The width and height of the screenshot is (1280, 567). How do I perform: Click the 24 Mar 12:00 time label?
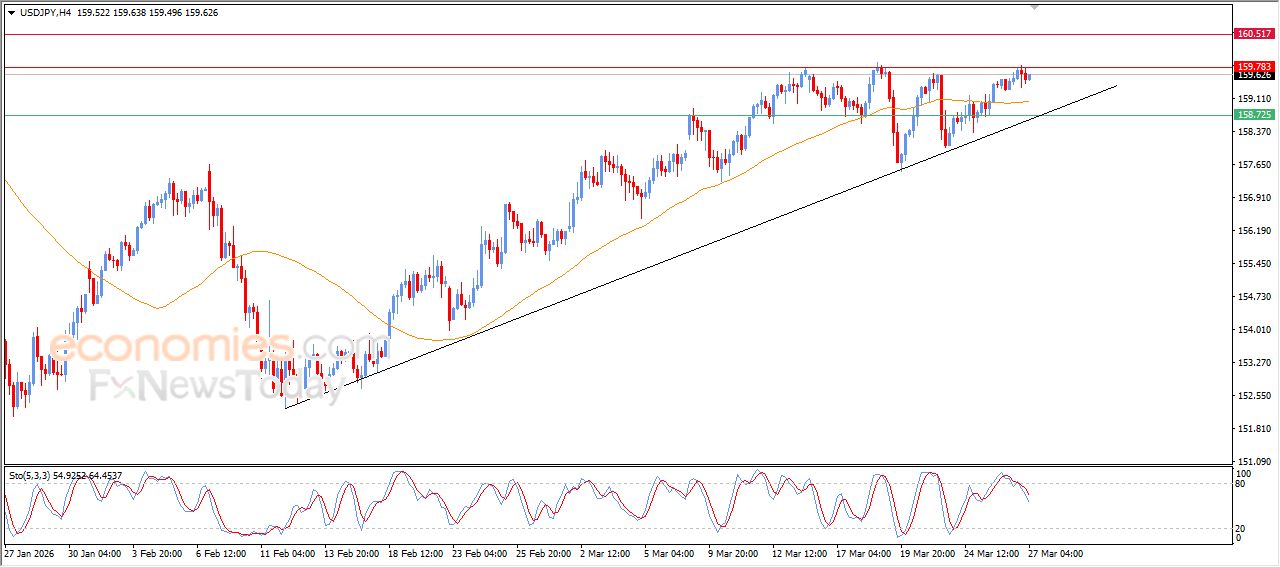(x=992, y=553)
